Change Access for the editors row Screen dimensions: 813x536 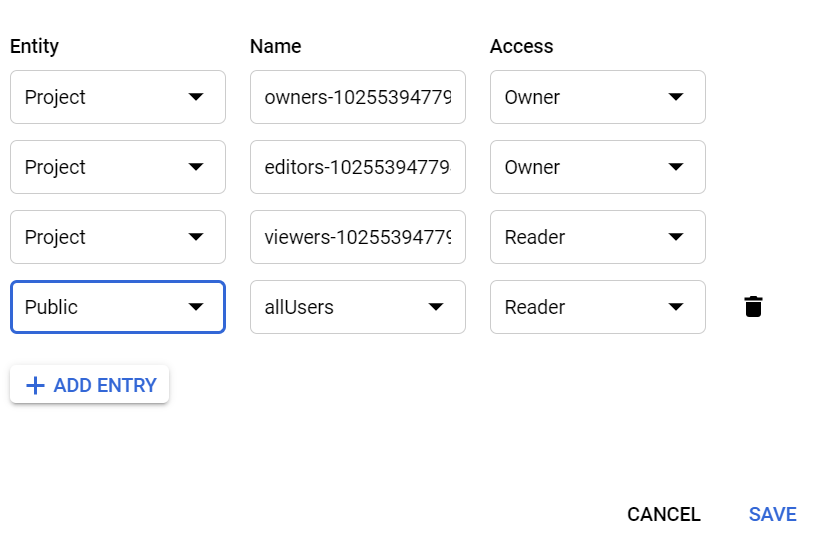[x=597, y=167]
